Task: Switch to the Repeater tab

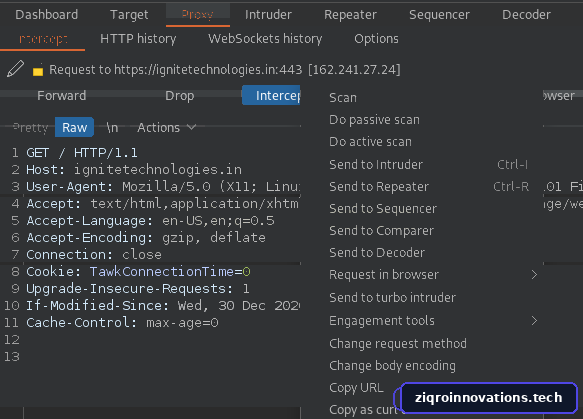Action: click(x=350, y=14)
